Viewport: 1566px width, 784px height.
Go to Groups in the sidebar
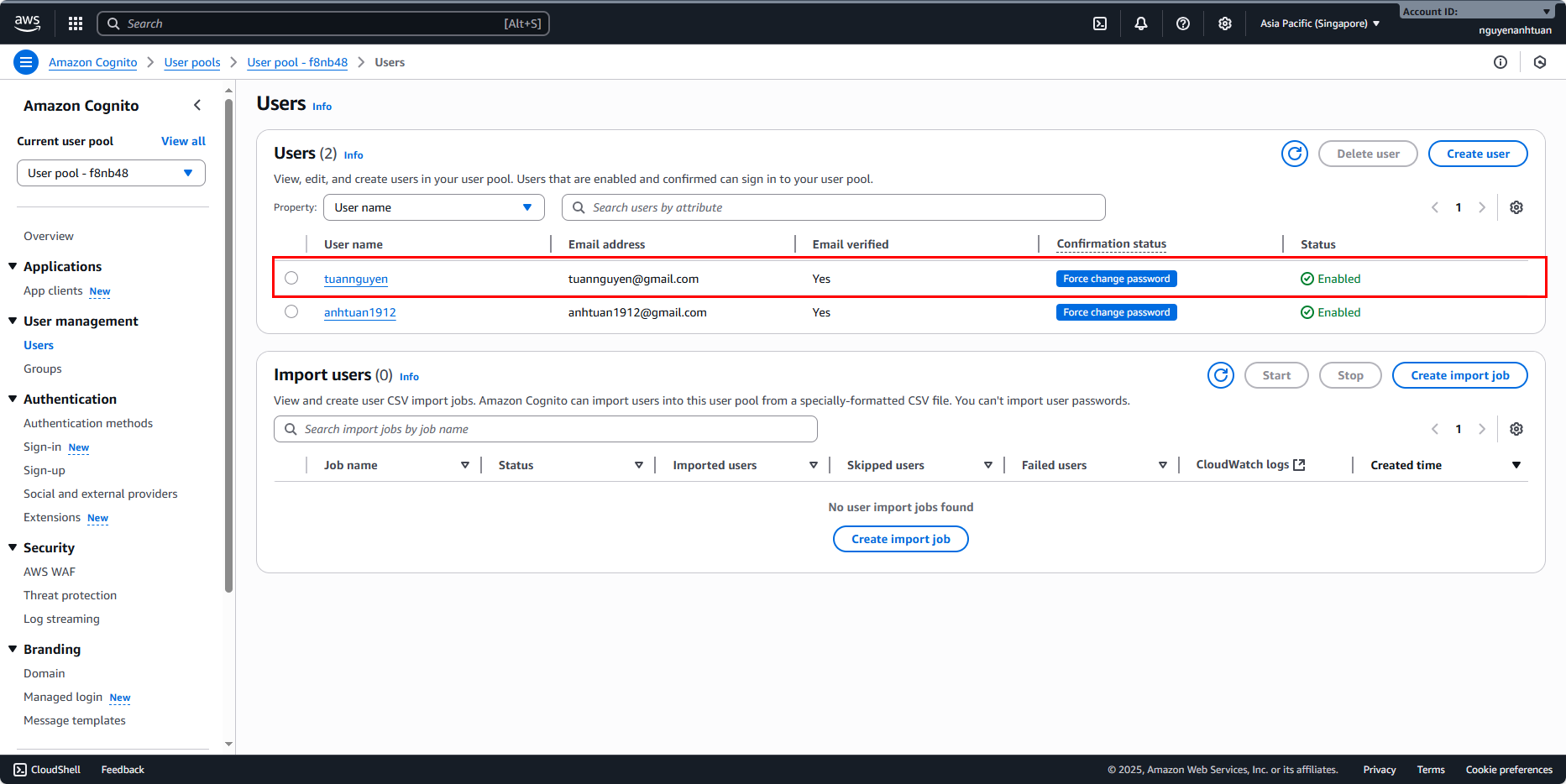click(x=43, y=368)
